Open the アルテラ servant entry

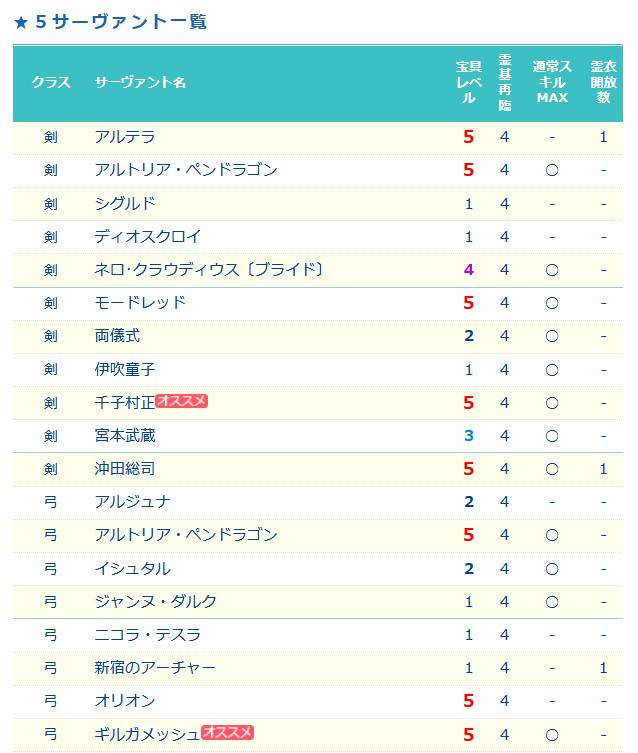pyautogui.click(x=125, y=137)
